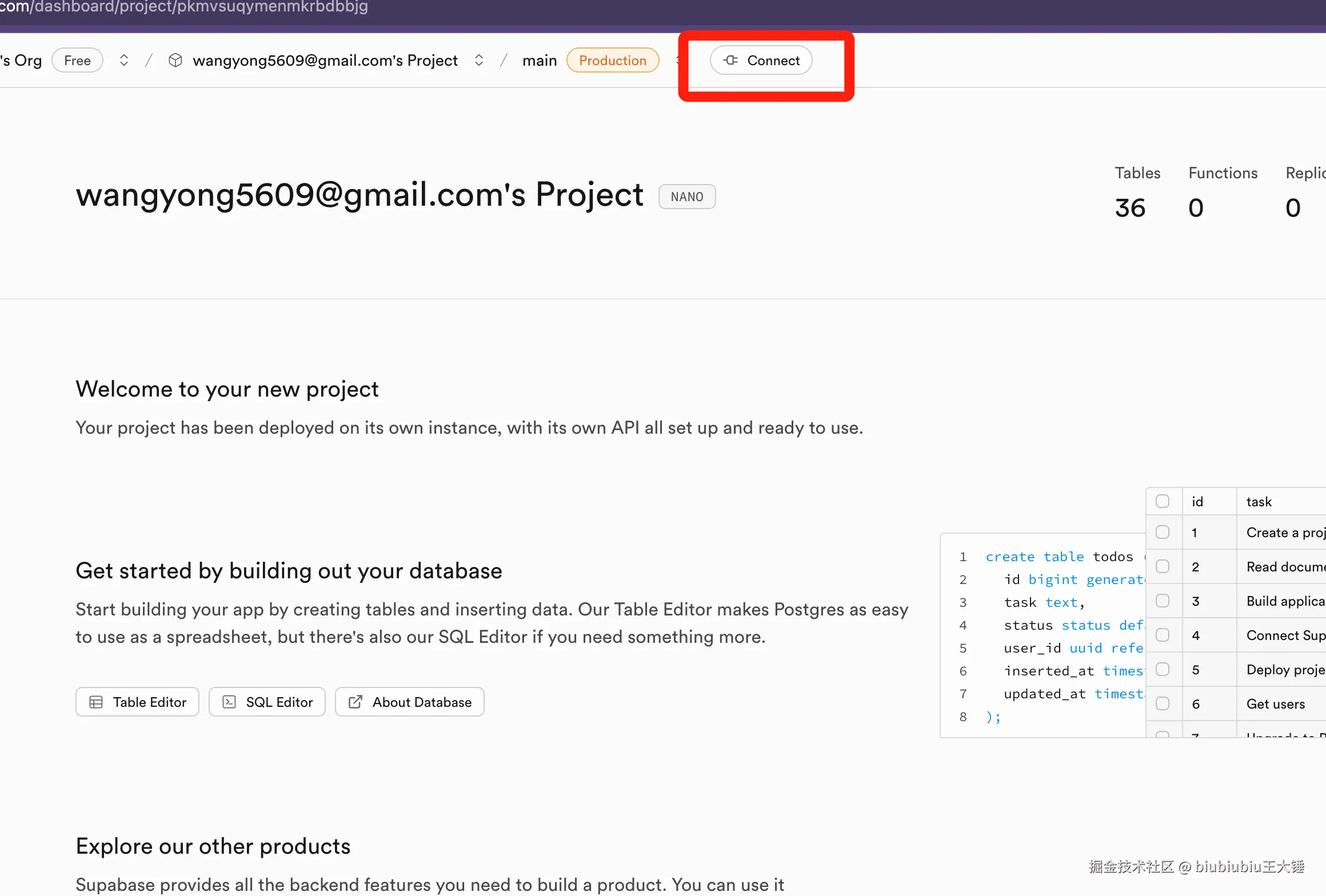Click the Table Editor grid icon
1326x896 pixels.
[x=96, y=702]
